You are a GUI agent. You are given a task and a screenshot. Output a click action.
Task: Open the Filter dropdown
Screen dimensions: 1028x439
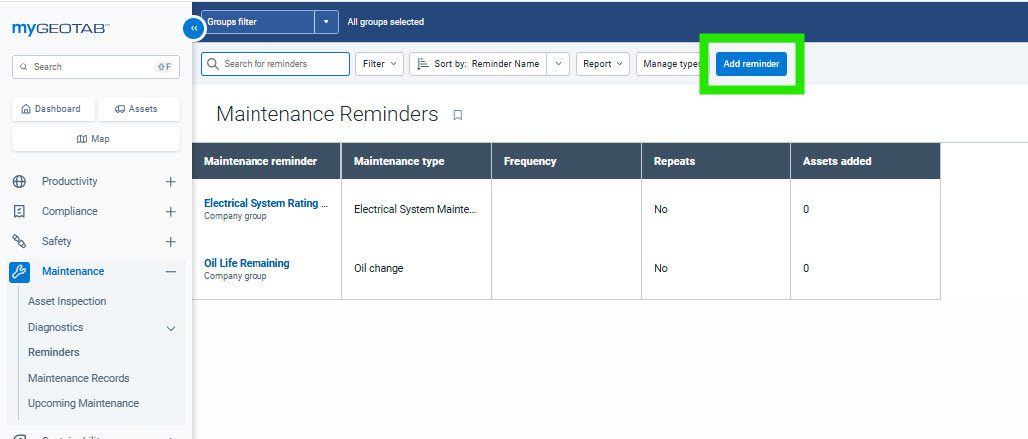[x=379, y=64]
